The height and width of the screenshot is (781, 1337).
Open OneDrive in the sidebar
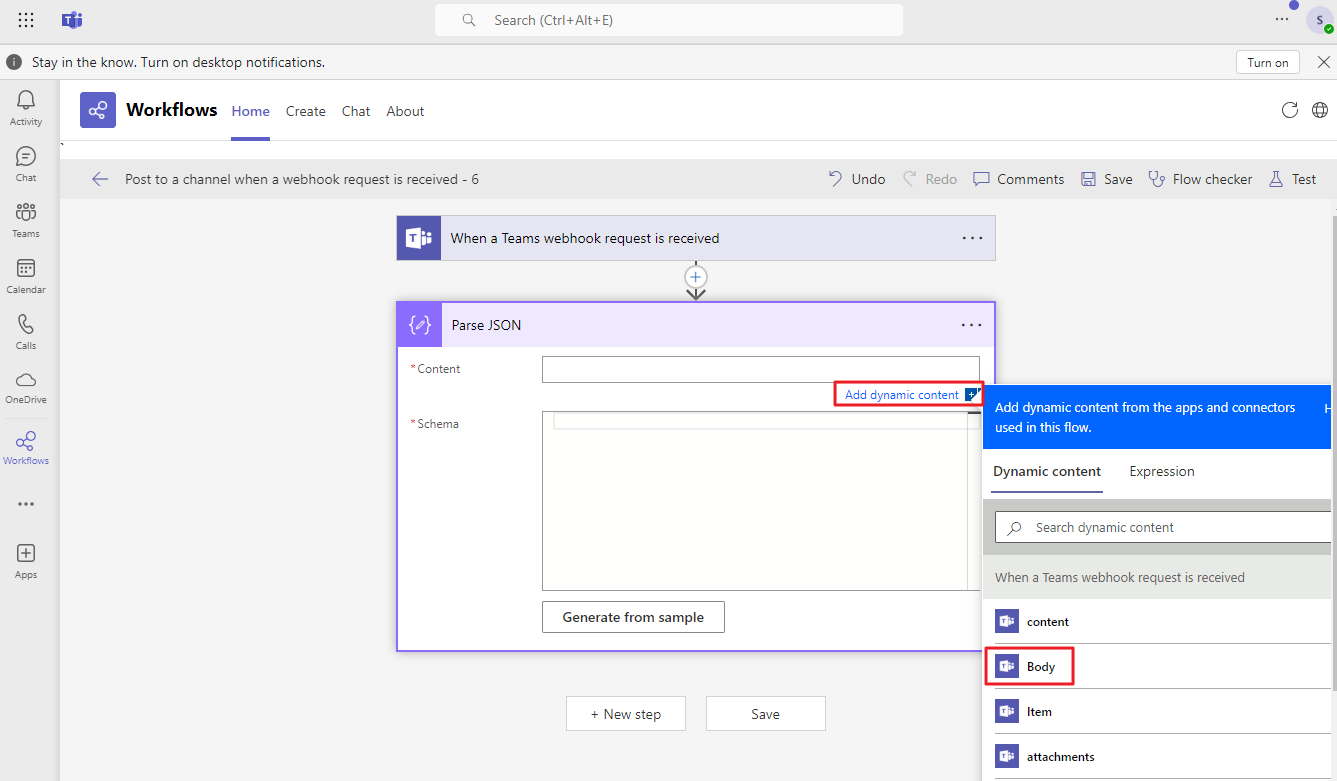26,387
